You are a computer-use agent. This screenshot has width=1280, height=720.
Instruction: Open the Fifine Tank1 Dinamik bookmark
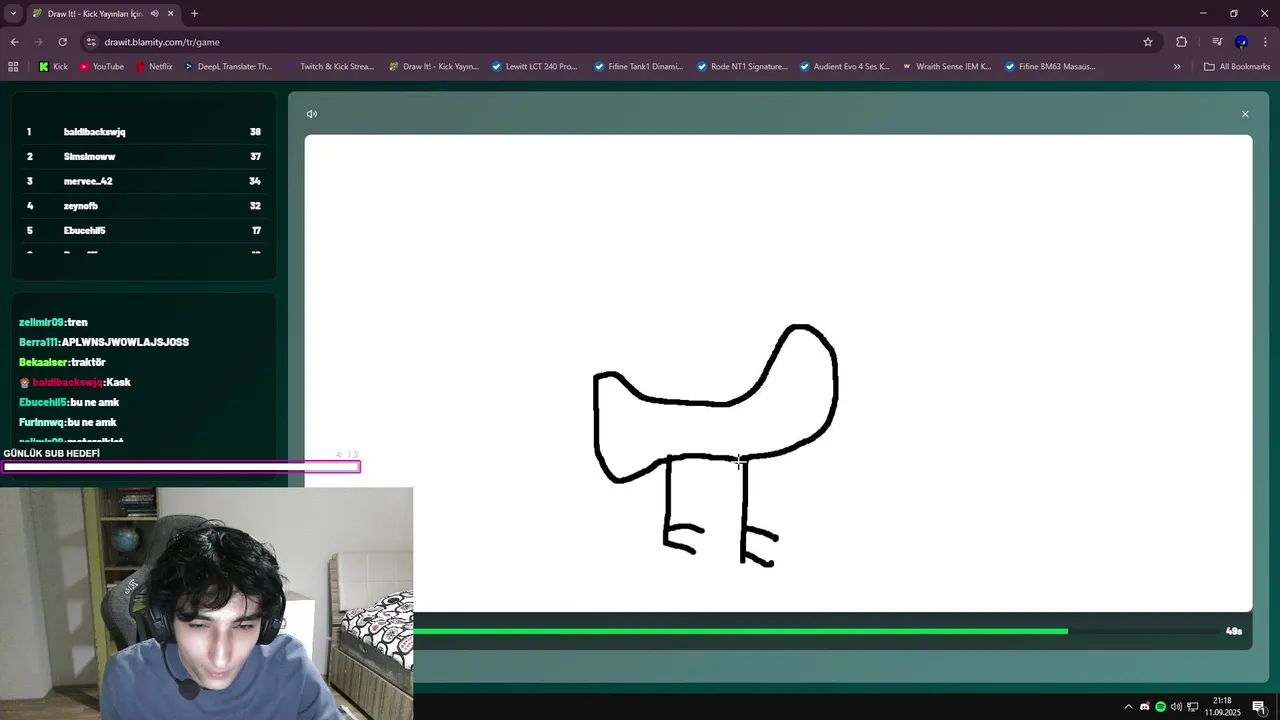click(638, 67)
